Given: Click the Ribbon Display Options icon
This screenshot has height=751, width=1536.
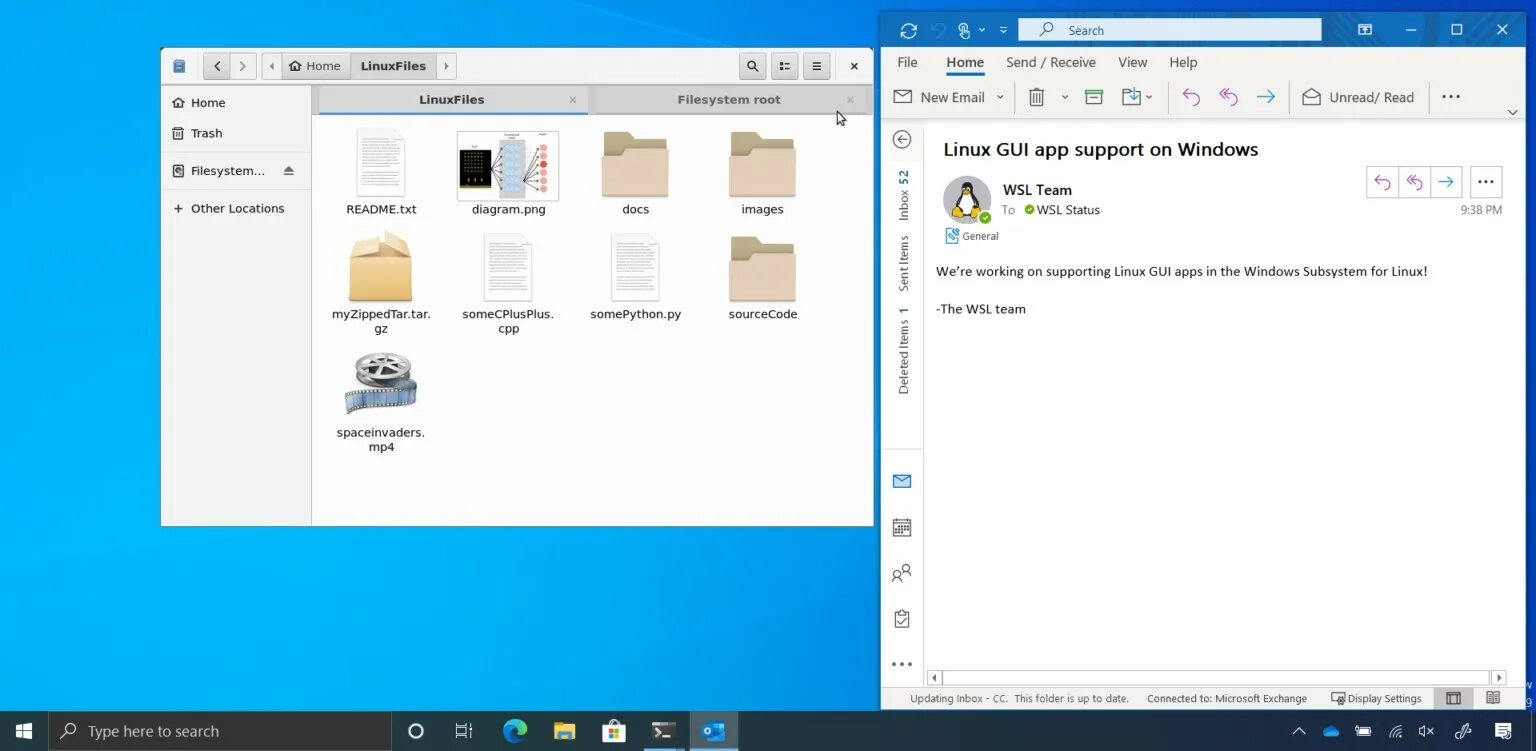Looking at the screenshot, I should 1364,30.
